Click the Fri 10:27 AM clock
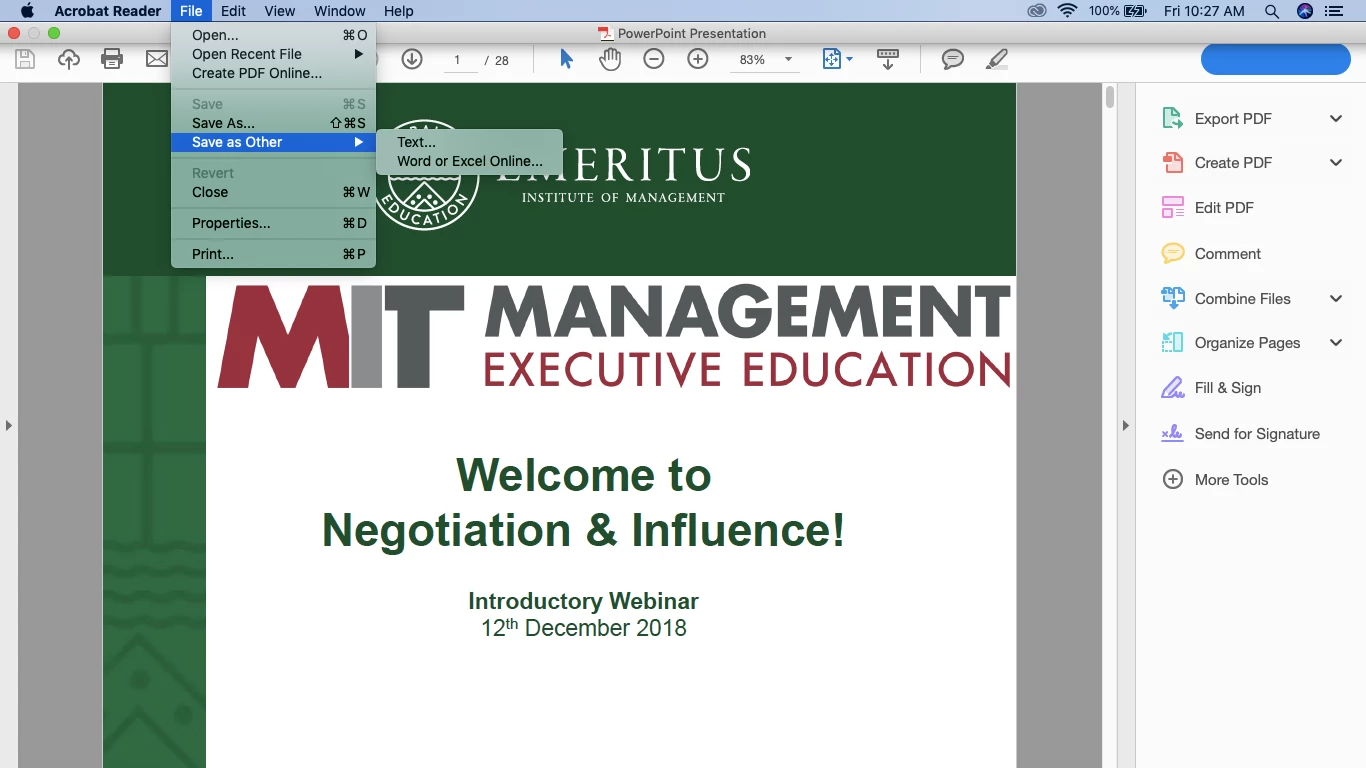This screenshot has width=1366, height=768. point(1204,11)
